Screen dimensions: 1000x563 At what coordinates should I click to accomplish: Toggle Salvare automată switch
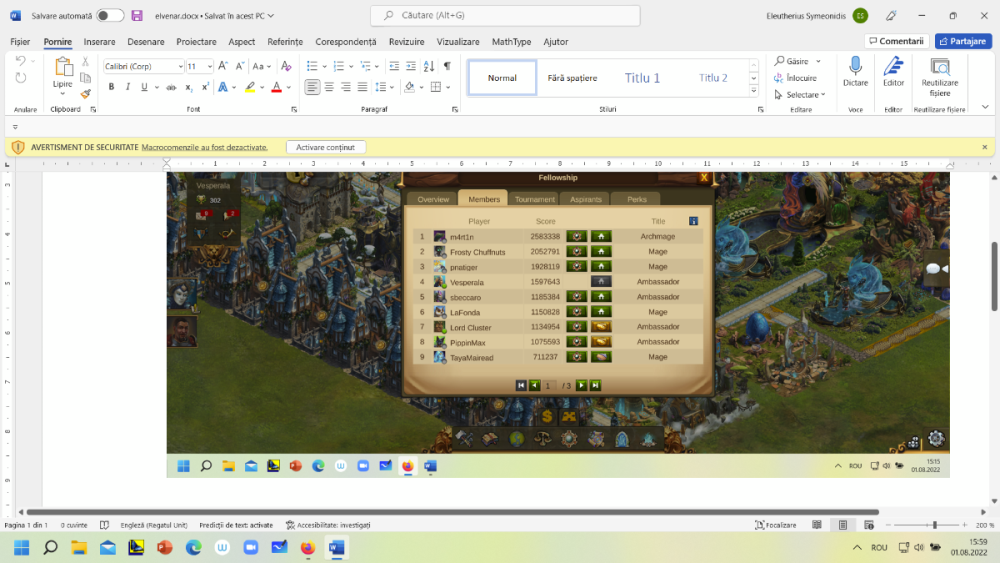pyautogui.click(x=110, y=15)
